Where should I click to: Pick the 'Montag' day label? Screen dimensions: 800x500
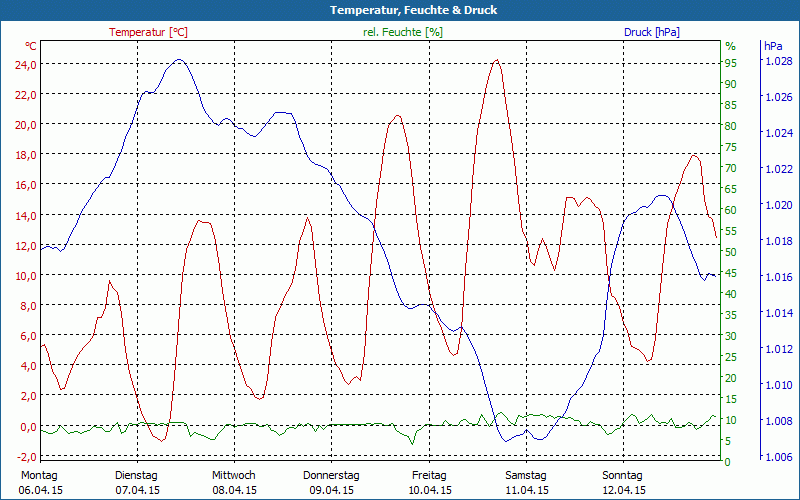click(x=40, y=475)
